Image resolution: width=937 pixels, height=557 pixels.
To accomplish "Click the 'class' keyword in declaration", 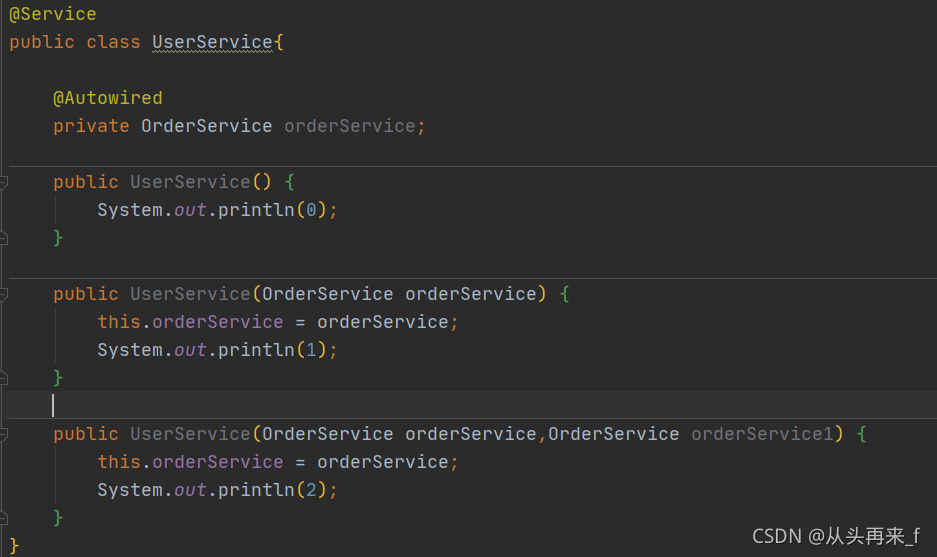I will pos(113,42).
